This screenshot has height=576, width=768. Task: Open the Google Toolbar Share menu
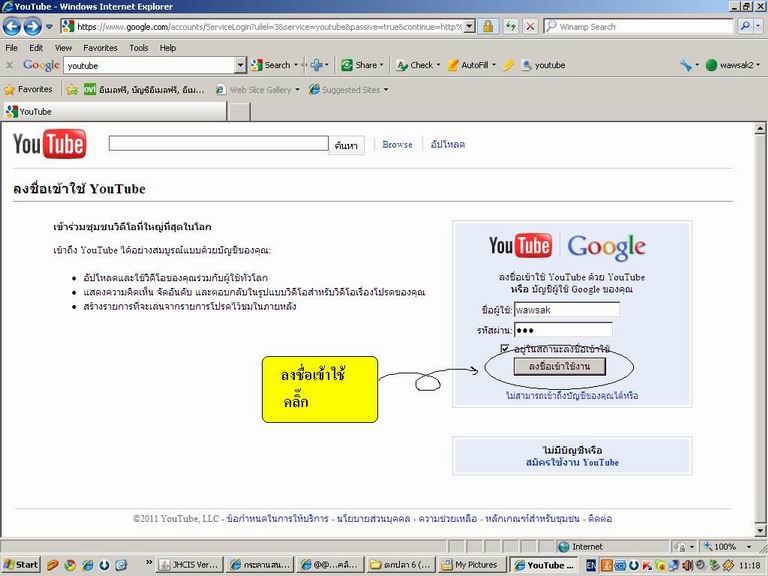tap(362, 65)
